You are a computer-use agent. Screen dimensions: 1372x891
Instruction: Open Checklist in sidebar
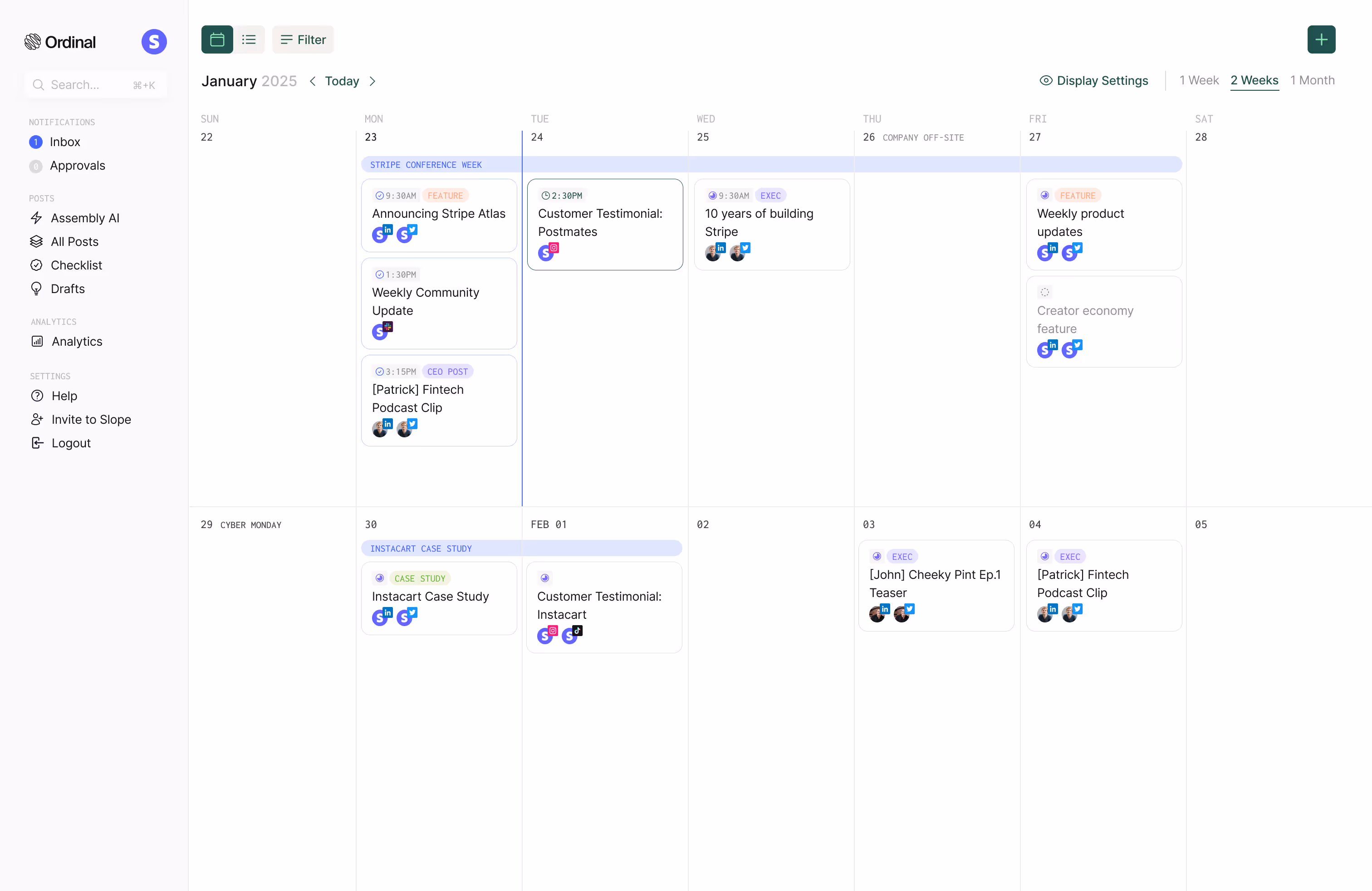click(76, 265)
